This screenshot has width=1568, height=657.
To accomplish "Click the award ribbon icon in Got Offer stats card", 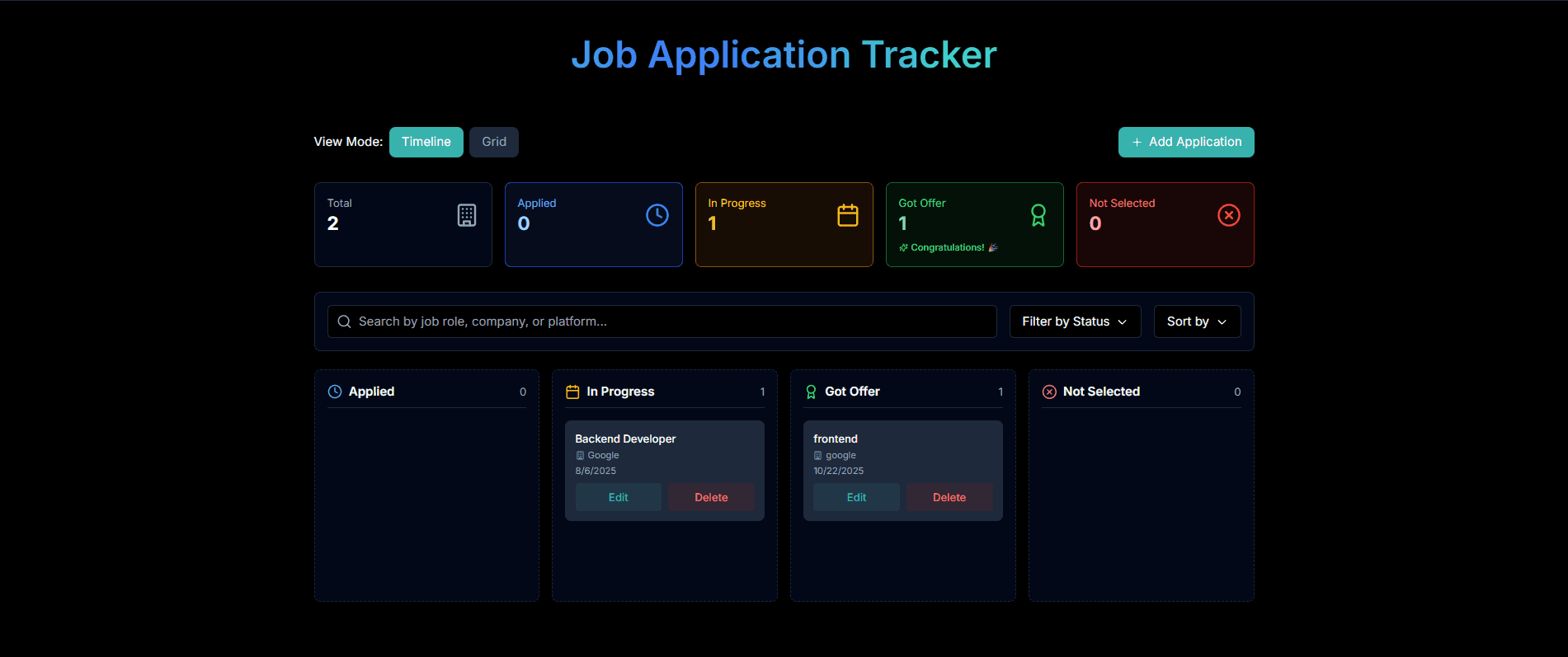I will click(1038, 215).
